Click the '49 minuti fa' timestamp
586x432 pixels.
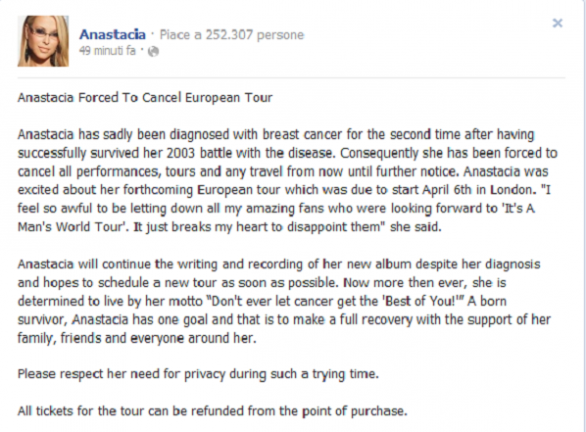click(107, 50)
